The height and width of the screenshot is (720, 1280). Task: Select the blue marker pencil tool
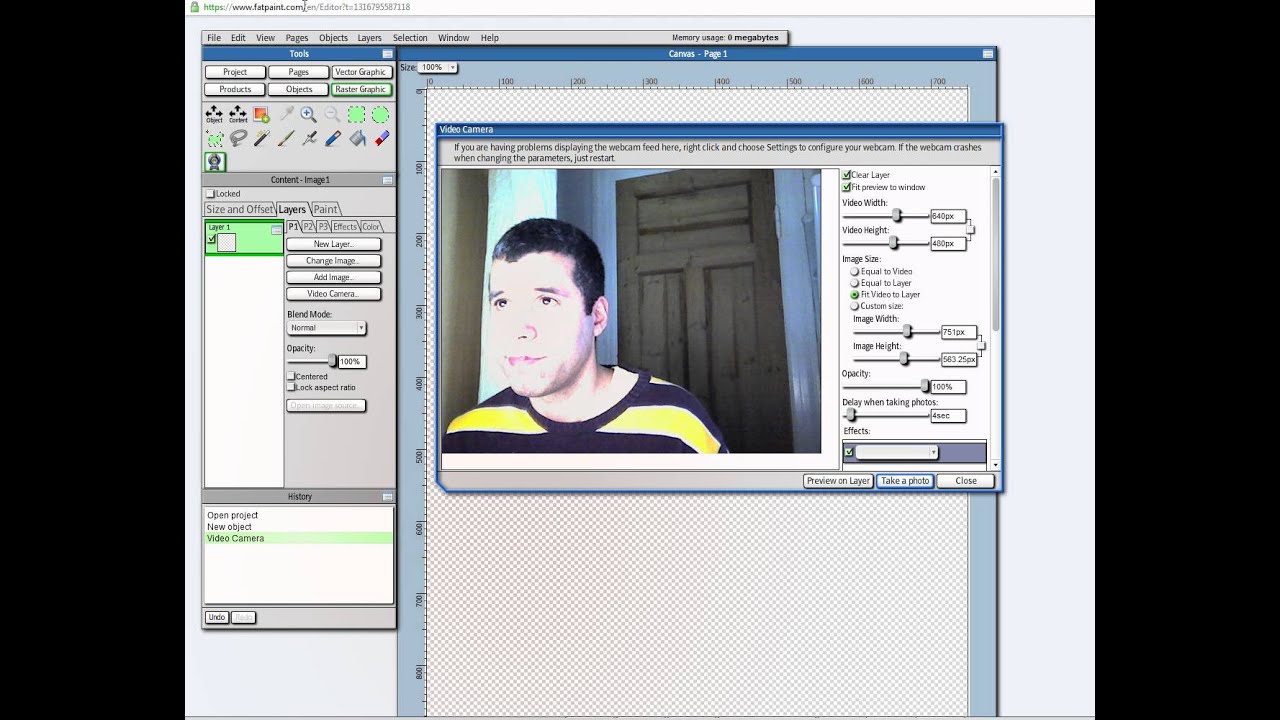click(332, 138)
